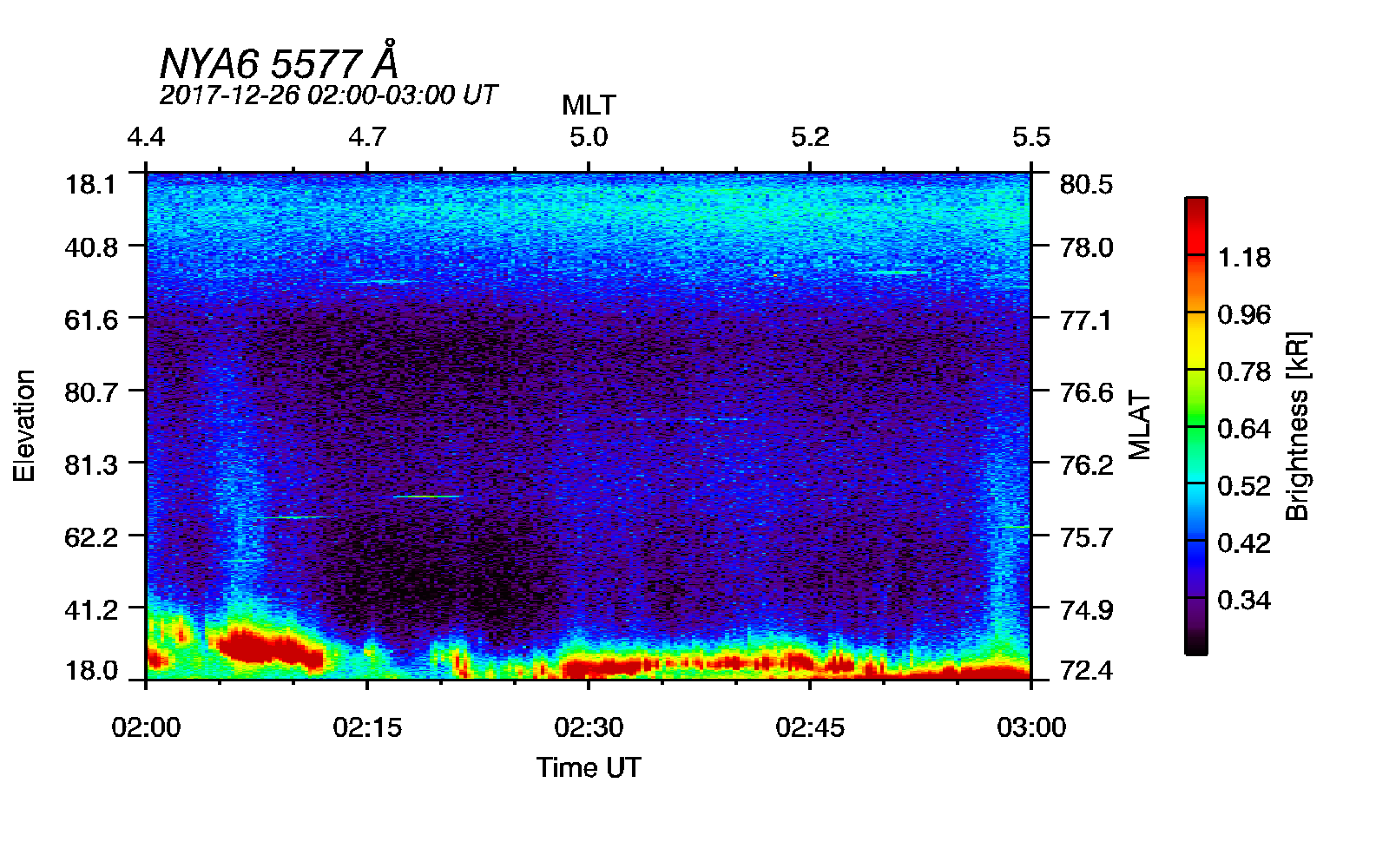
Task: Click MLAT tick value 75.7
Action: (x=1086, y=536)
